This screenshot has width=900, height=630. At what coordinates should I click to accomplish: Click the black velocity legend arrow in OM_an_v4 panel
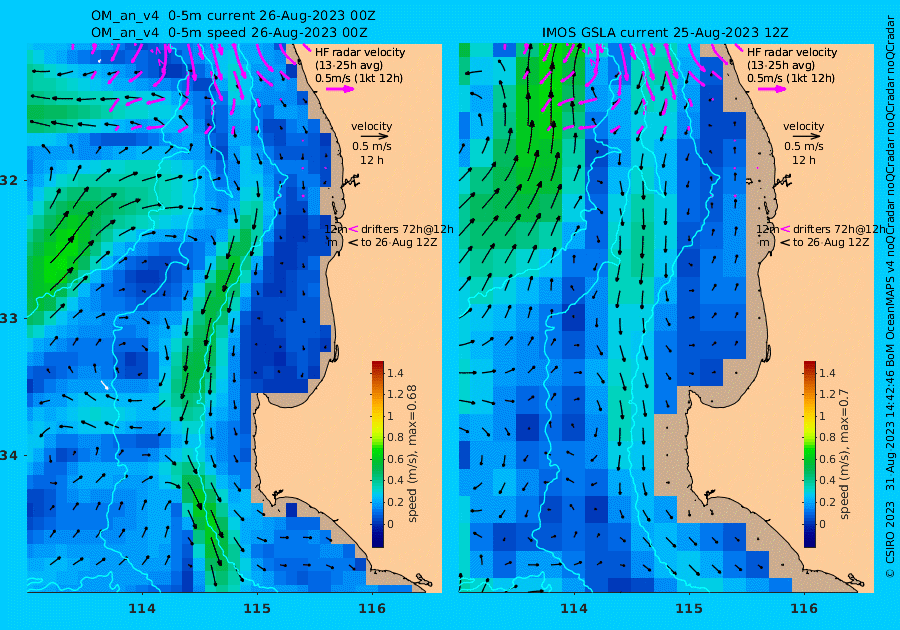[375, 137]
